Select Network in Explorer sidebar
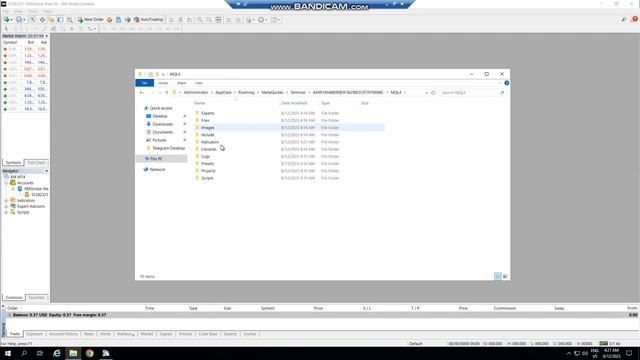 157,169
